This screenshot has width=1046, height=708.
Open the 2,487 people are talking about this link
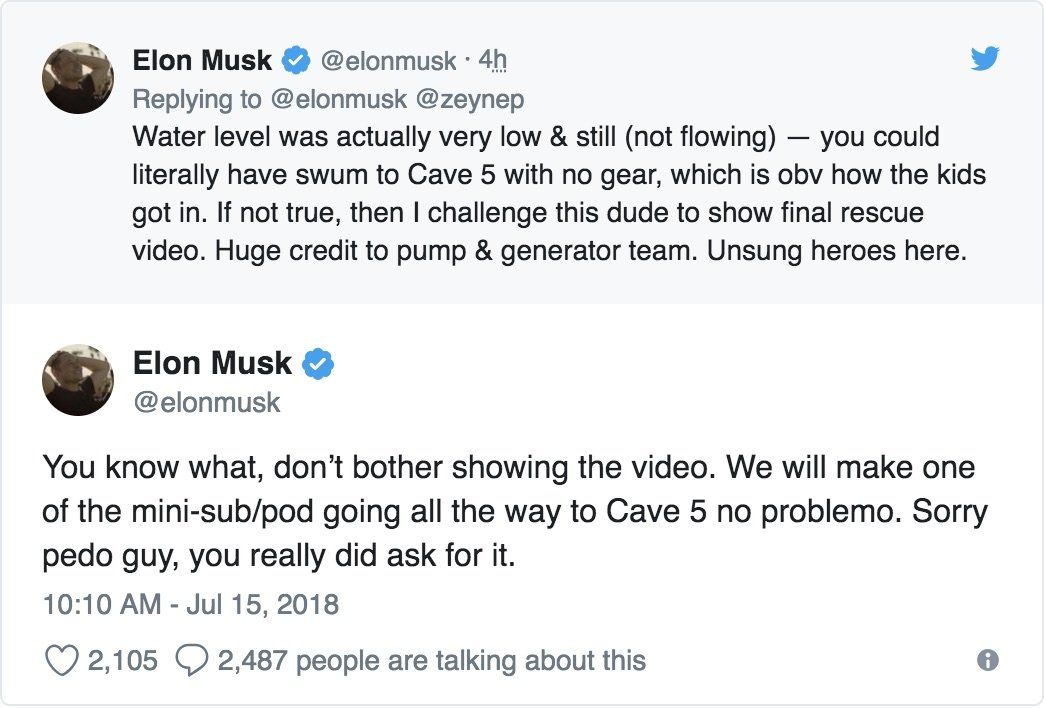(431, 660)
